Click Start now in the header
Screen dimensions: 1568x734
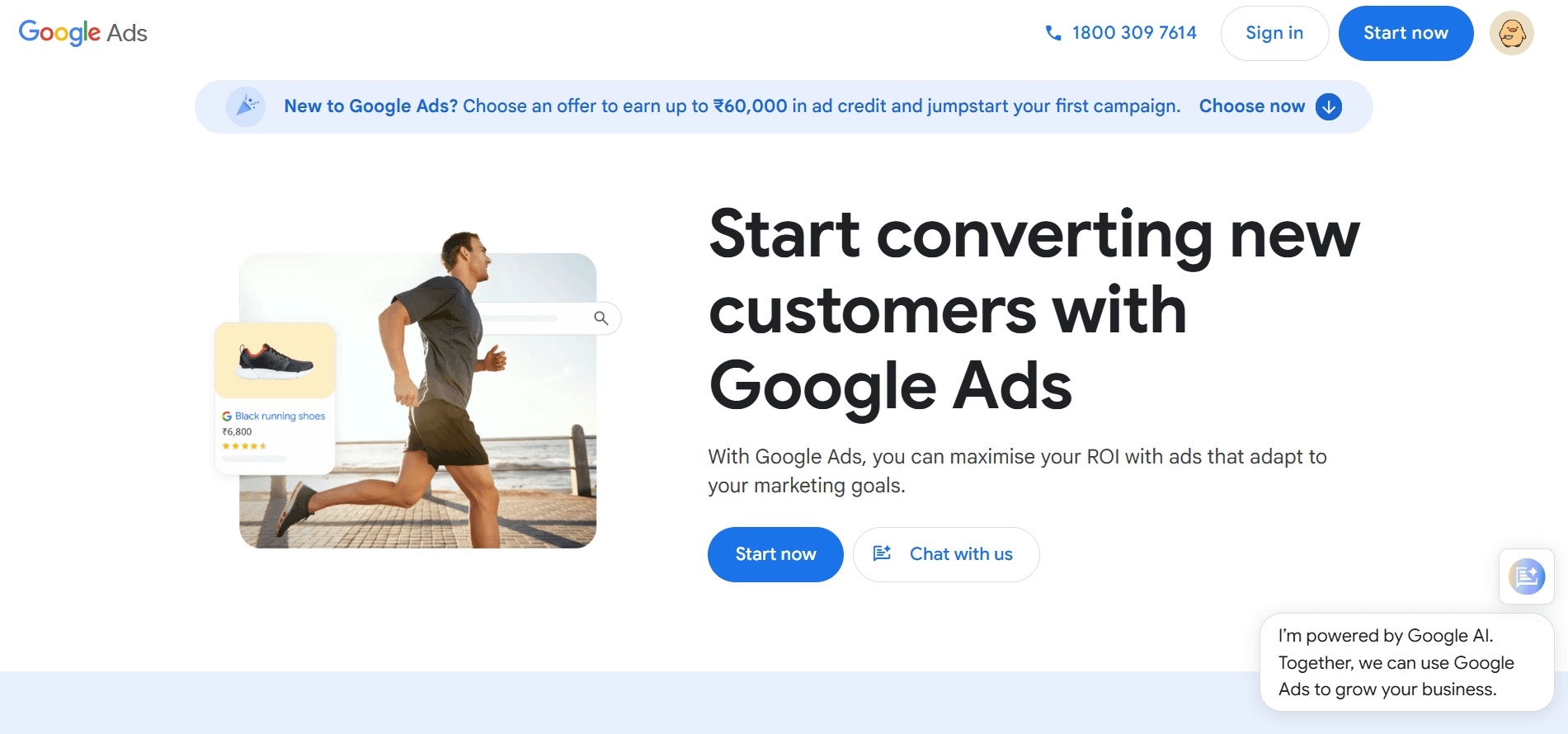pyautogui.click(x=1406, y=33)
